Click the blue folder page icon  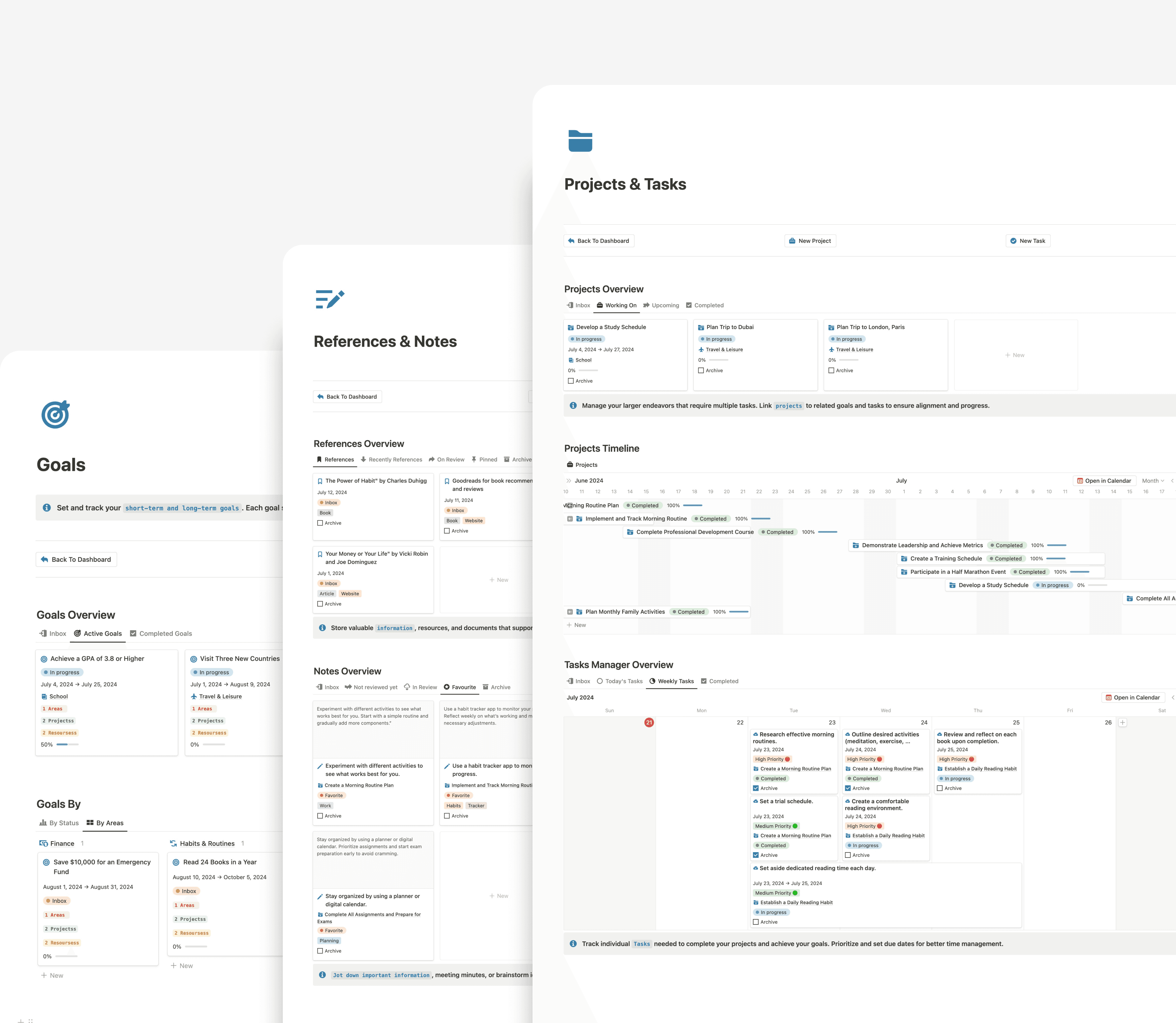[580, 141]
